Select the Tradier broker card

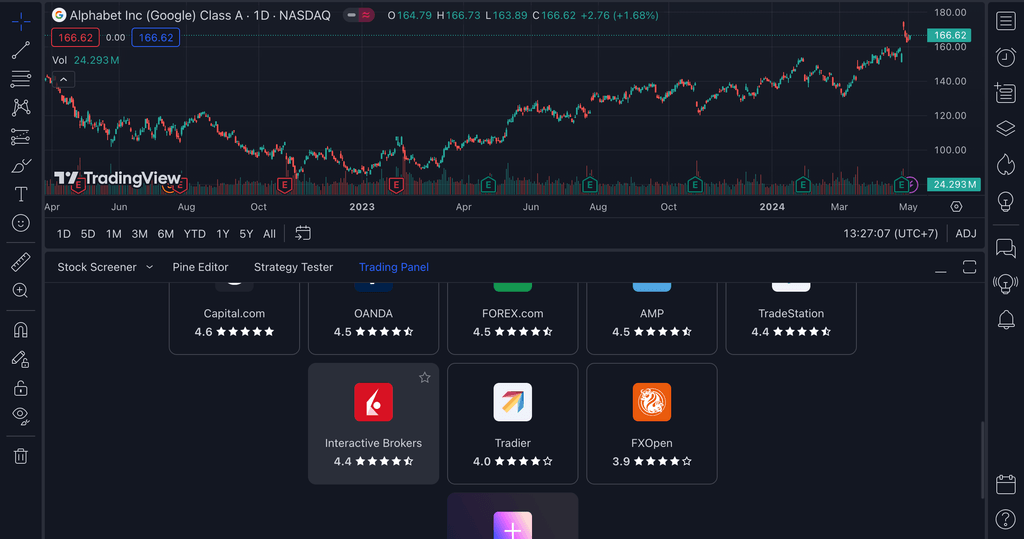[x=512, y=423]
